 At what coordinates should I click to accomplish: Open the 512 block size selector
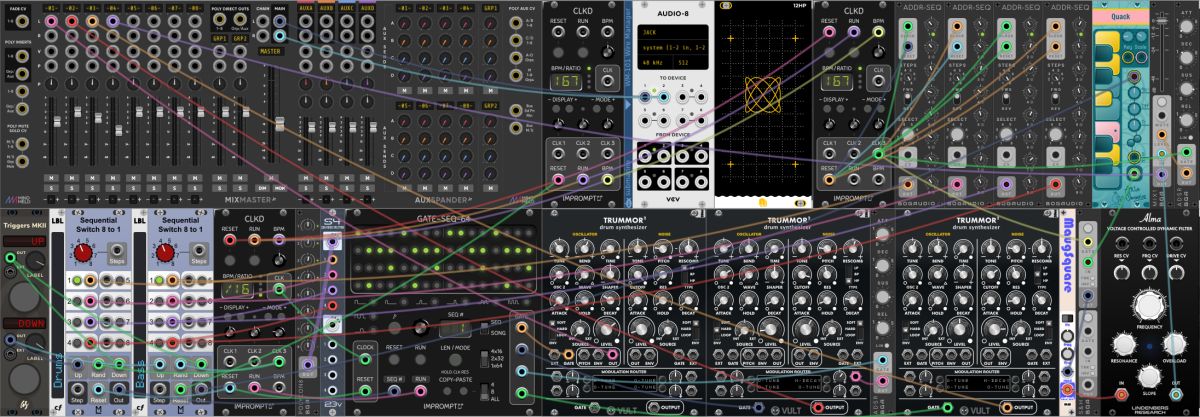[692, 62]
